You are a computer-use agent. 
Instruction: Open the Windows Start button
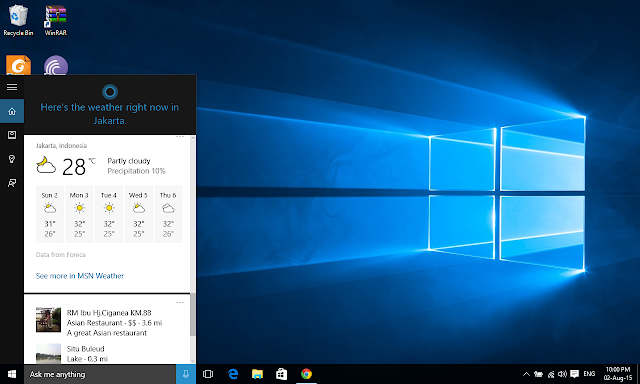click(12, 374)
